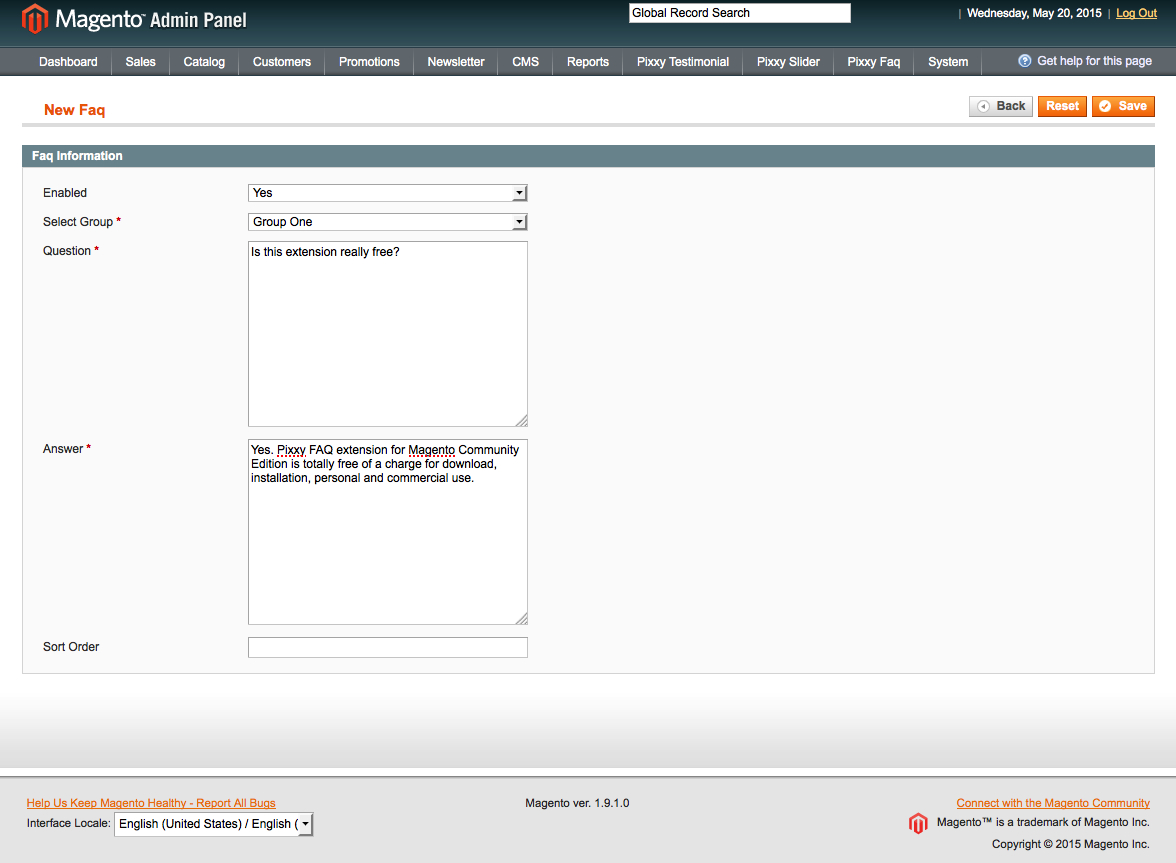Open the CMS menu
1176x863 pixels.
[525, 61]
